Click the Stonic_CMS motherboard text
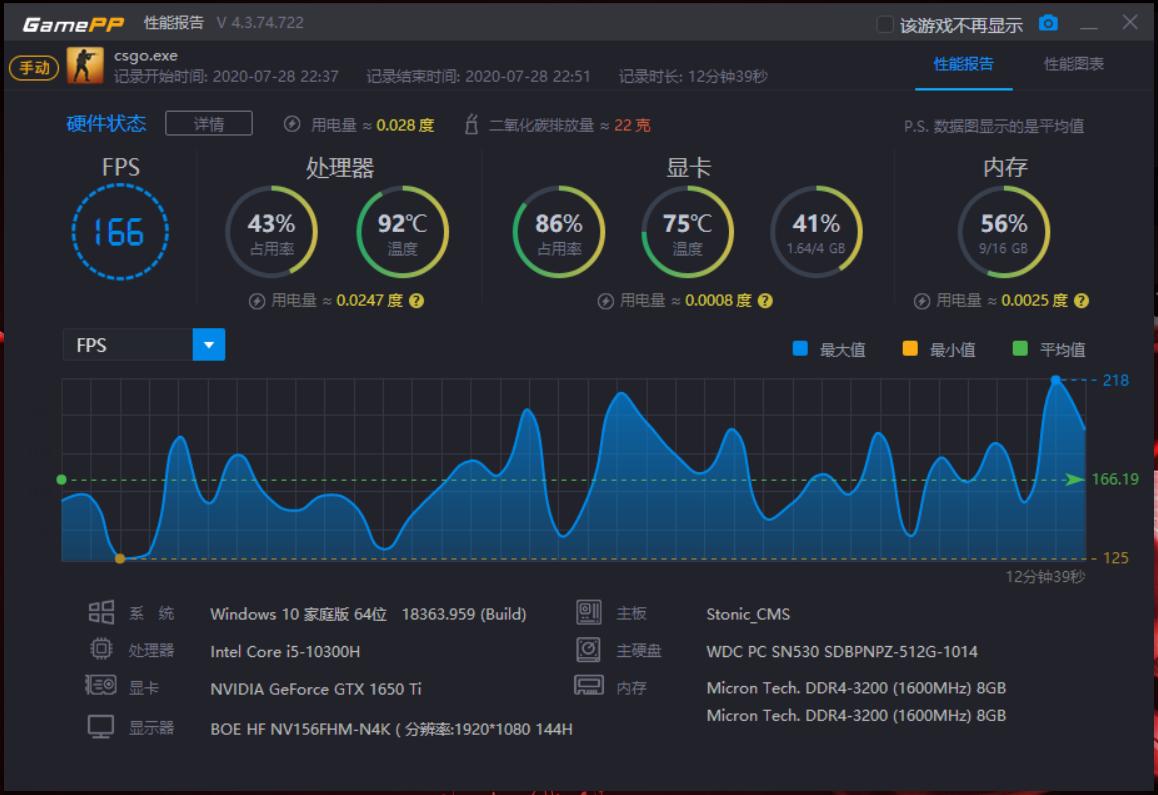1158x795 pixels. pyautogui.click(x=747, y=614)
